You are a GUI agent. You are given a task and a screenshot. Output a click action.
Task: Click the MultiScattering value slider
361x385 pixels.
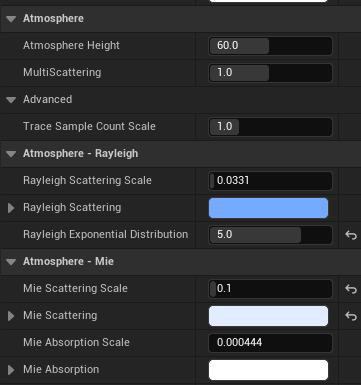point(270,73)
